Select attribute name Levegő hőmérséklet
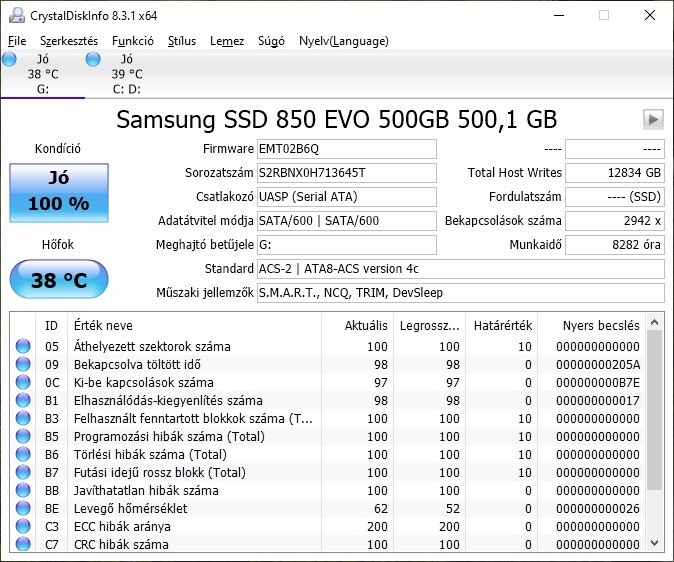 [x=130, y=509]
